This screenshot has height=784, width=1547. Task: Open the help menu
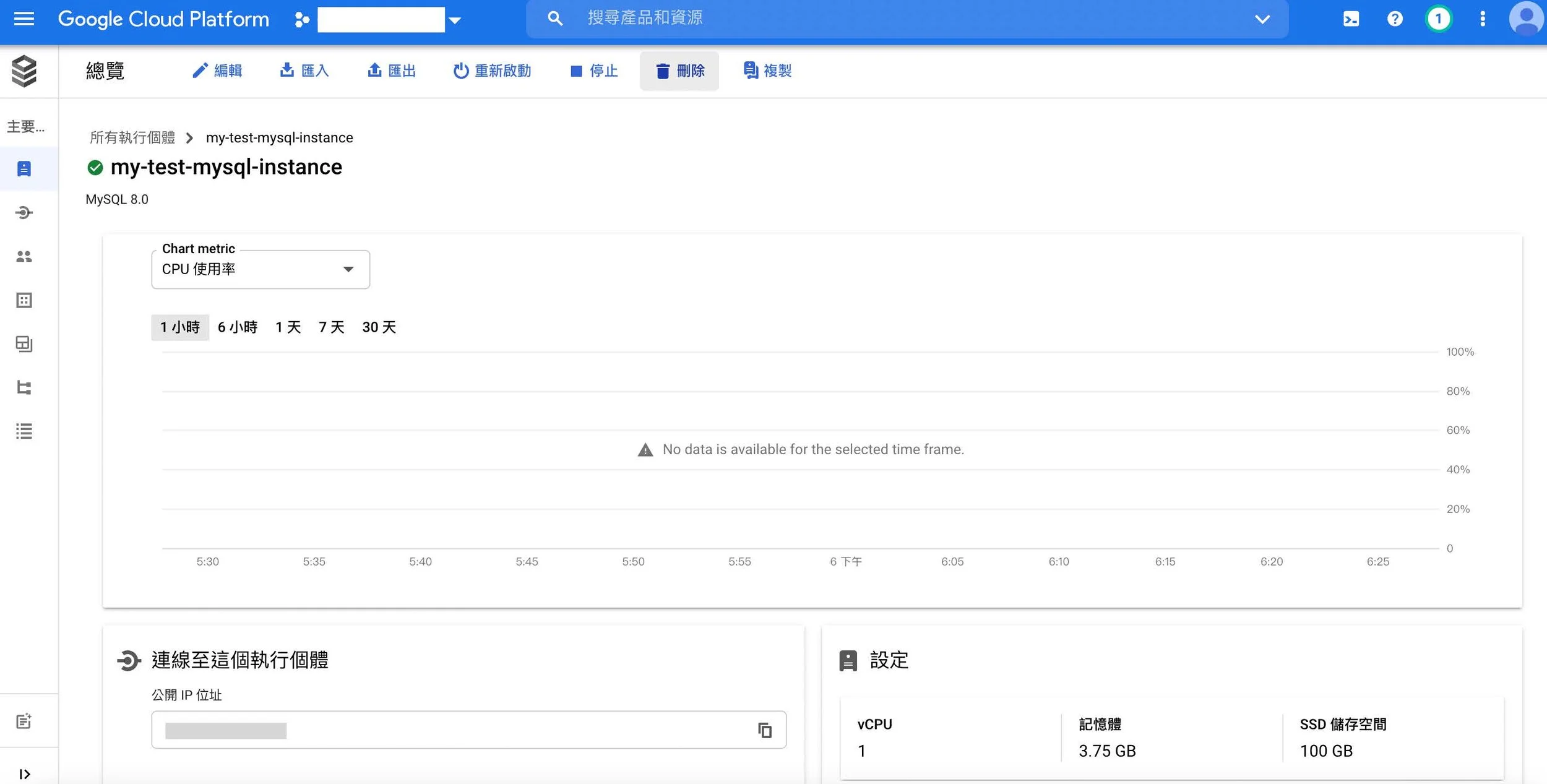coord(1395,19)
